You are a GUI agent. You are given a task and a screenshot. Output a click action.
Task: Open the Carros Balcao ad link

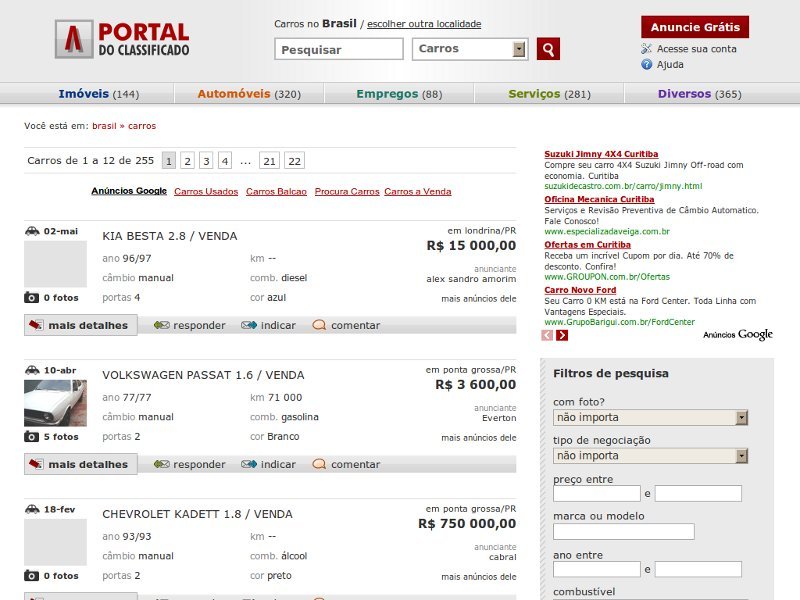(x=276, y=191)
